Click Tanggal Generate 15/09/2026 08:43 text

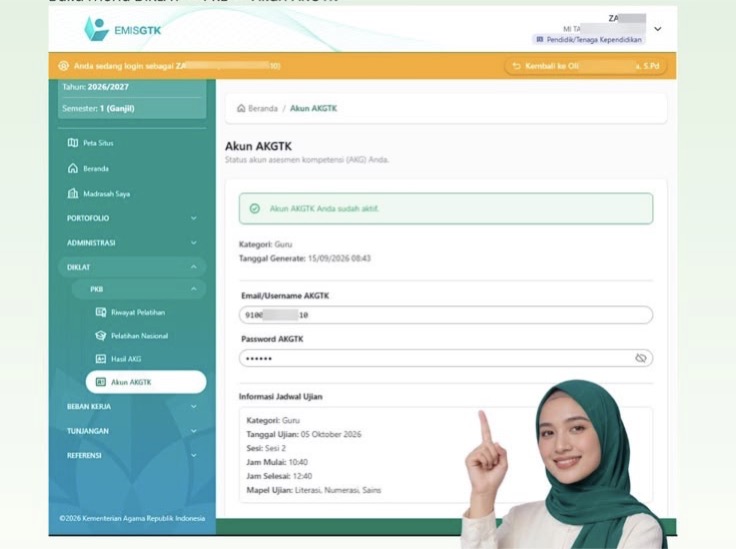pyautogui.click(x=305, y=258)
